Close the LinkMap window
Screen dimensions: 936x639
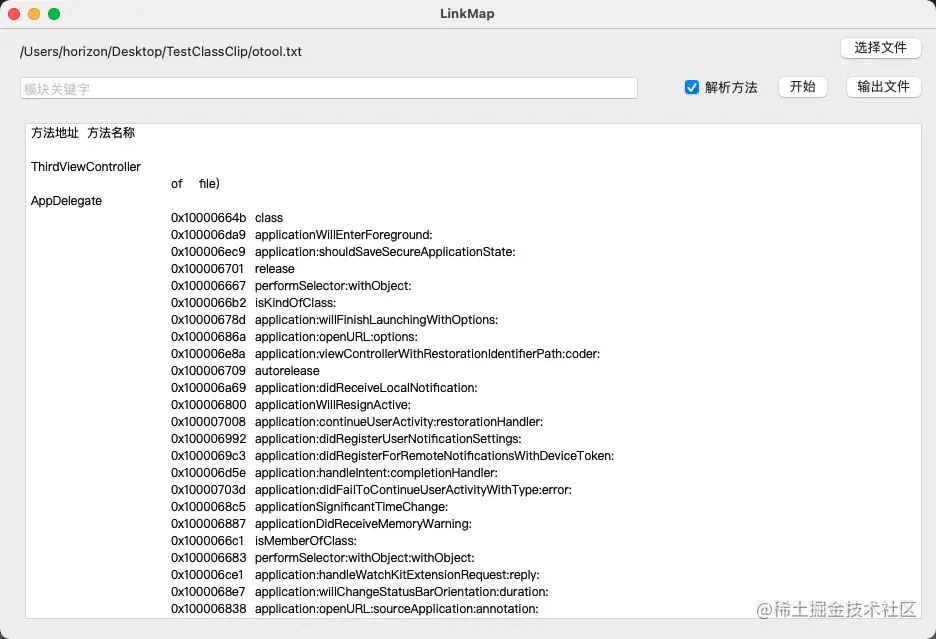point(14,14)
